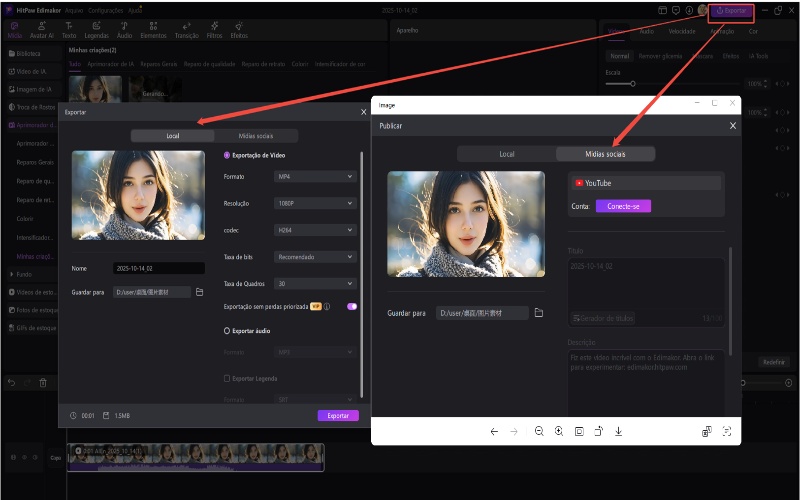Open the feedback message icon in title bar
This screenshot has width=800, height=500.
[x=676, y=10]
